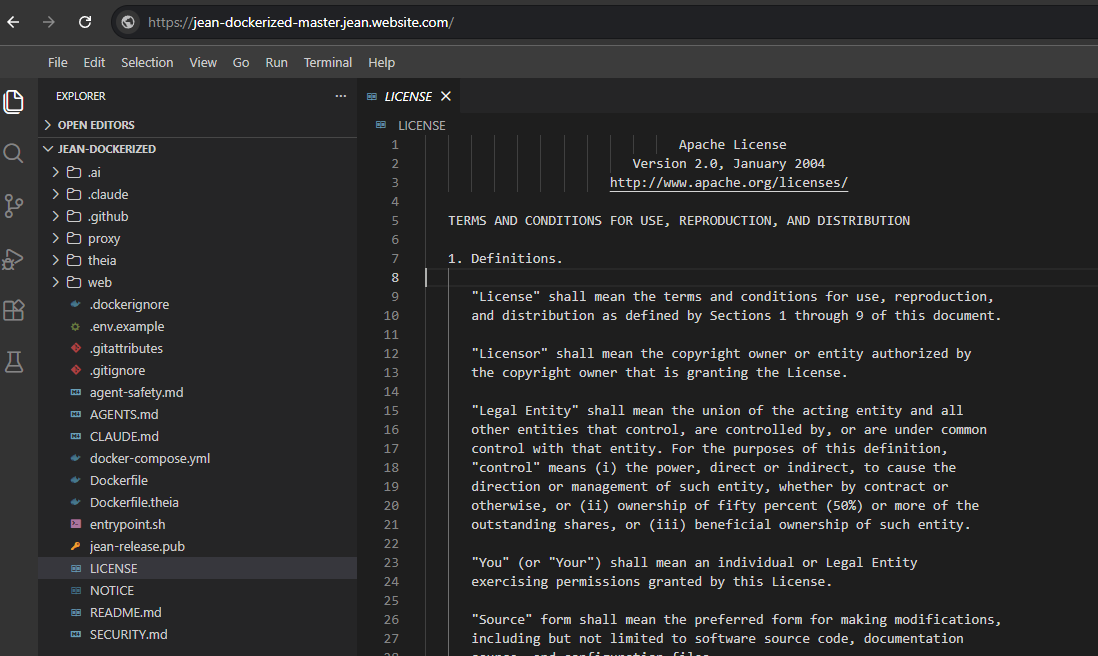
Task: Open the NOTICE file
Action: (x=111, y=590)
